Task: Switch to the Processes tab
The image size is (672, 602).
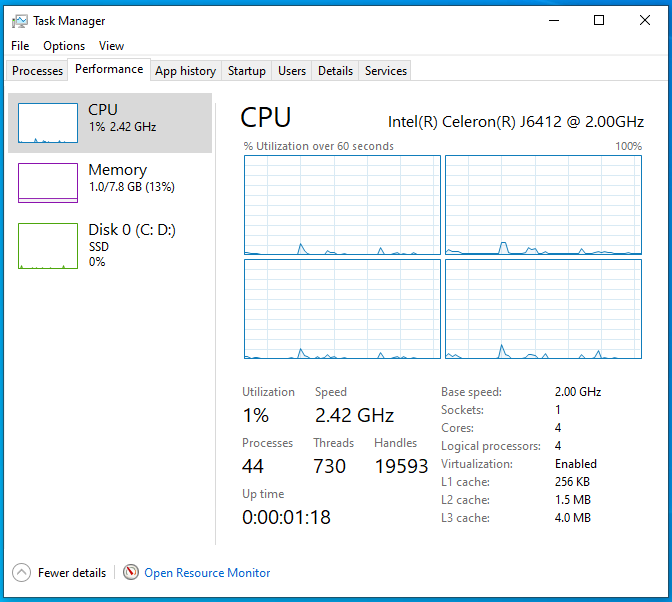Action: click(x=37, y=71)
